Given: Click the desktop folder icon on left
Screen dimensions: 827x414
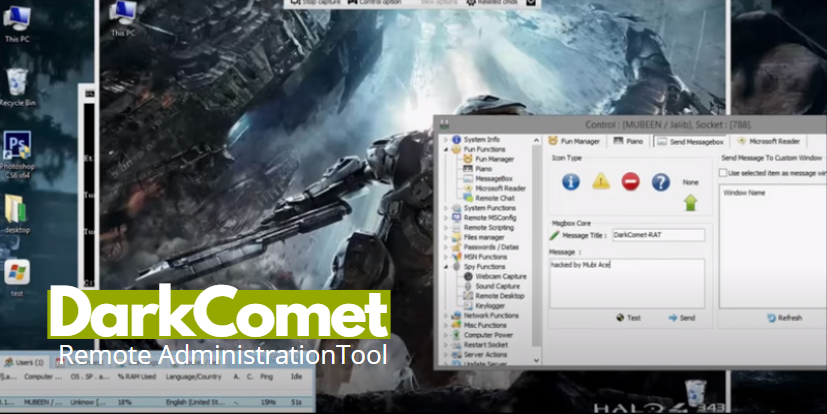Looking at the screenshot, I should click(x=16, y=209).
